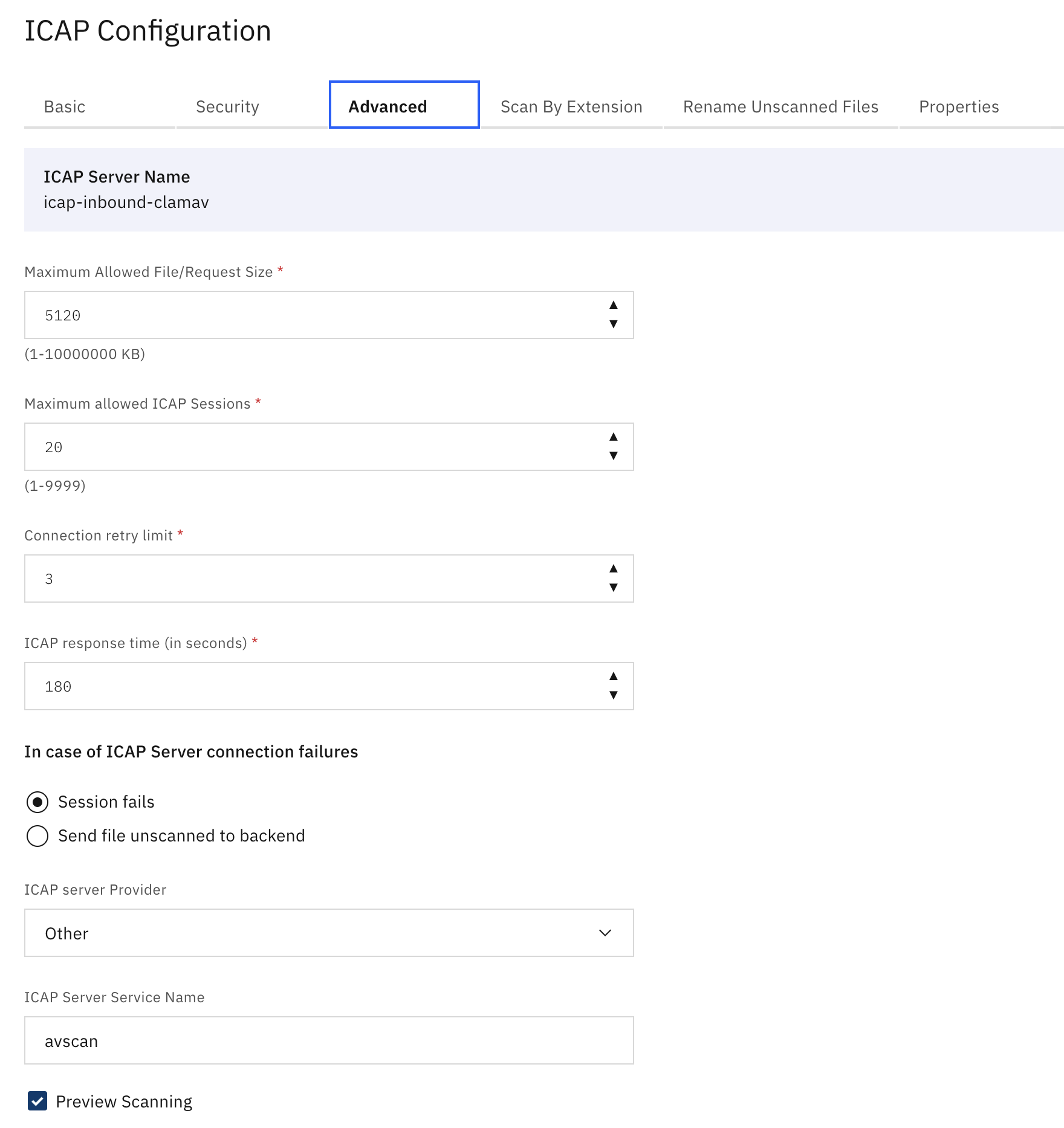Screen dimensions: 1064x1128
Task: Expand the ICAP server Provider dropdown
Action: [328, 933]
